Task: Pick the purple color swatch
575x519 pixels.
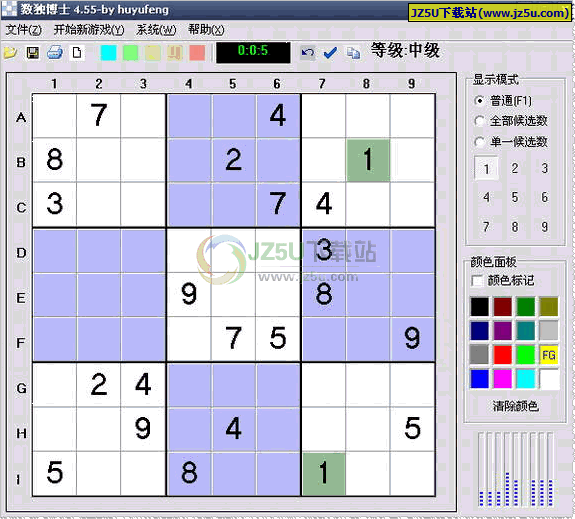Action: pyautogui.click(x=502, y=331)
